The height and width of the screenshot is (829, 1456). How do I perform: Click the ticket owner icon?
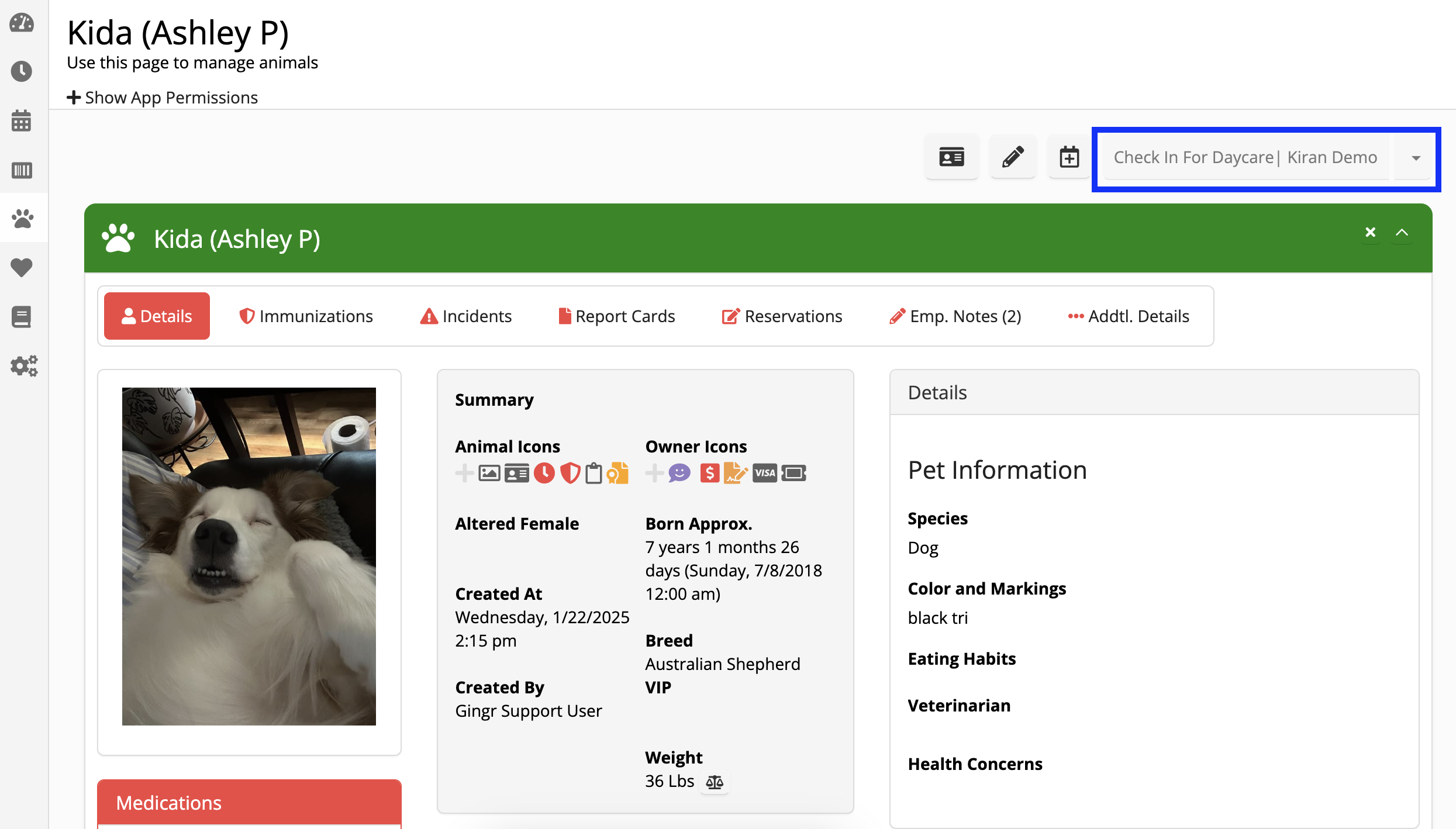coord(794,473)
